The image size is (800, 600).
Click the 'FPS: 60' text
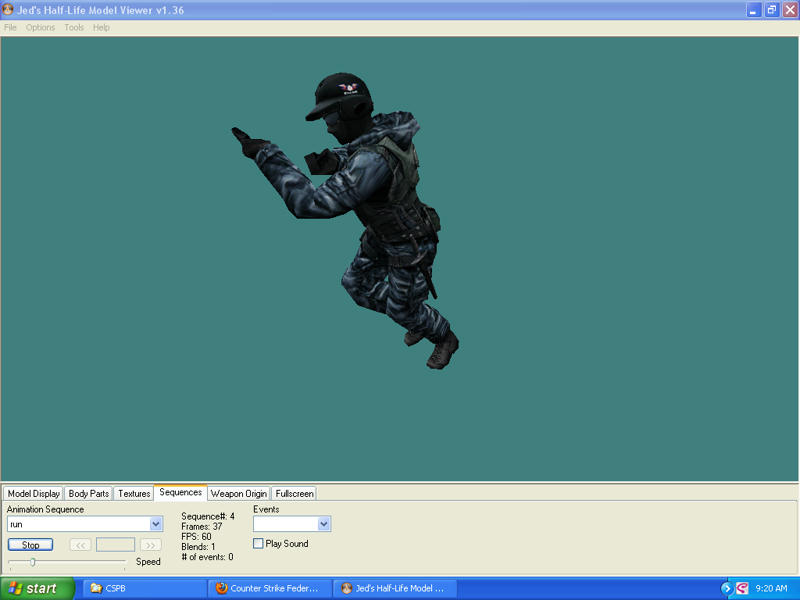pyautogui.click(x=196, y=537)
